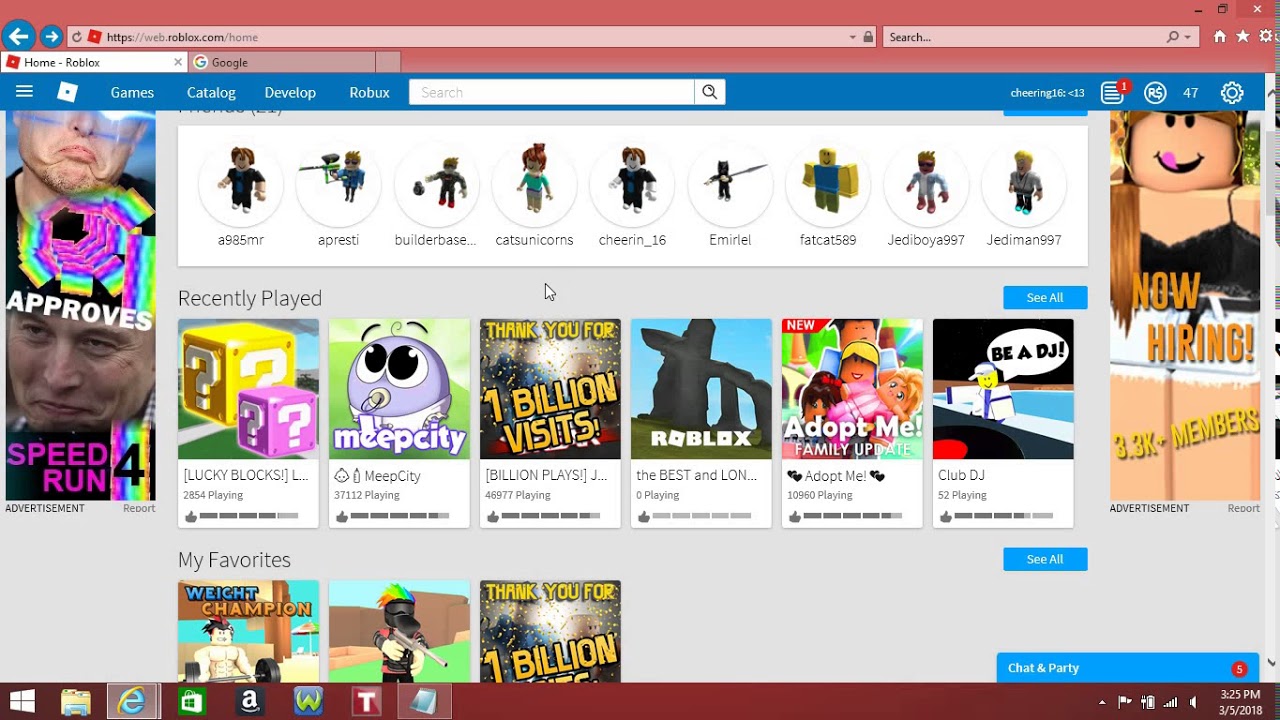Open the Develop menu item
The width and height of the screenshot is (1280, 720).
[290, 92]
